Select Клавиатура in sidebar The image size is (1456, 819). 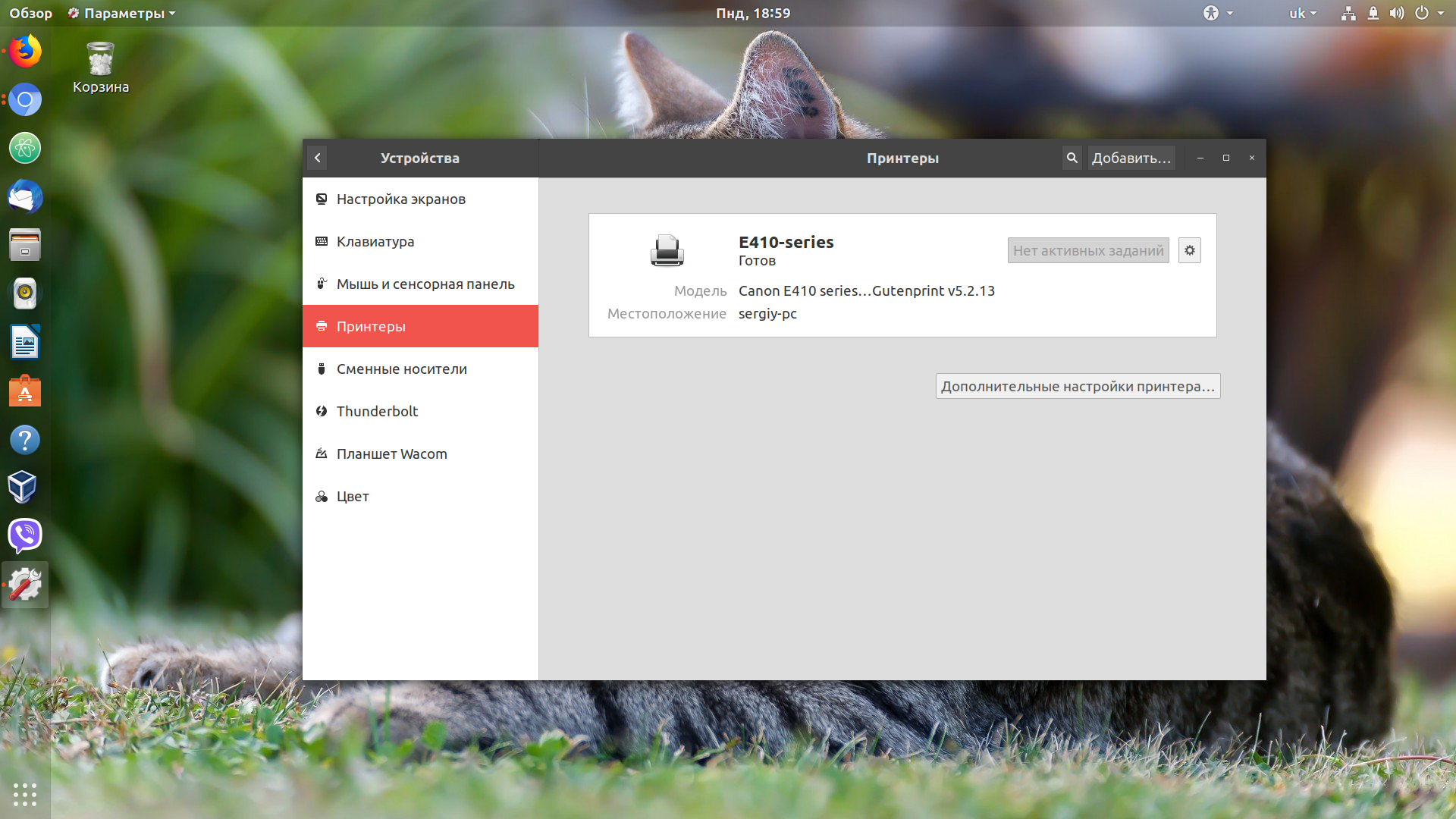[x=420, y=241]
